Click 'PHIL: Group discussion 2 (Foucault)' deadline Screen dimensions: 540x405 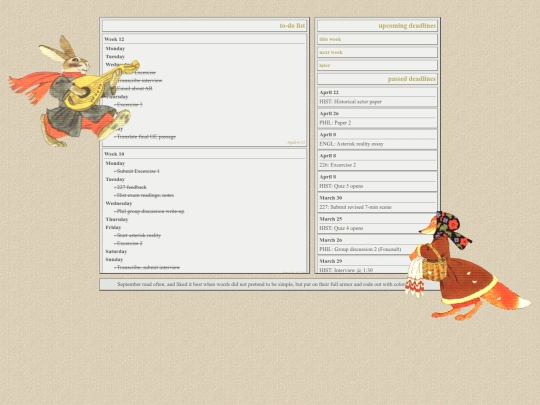(x=360, y=249)
